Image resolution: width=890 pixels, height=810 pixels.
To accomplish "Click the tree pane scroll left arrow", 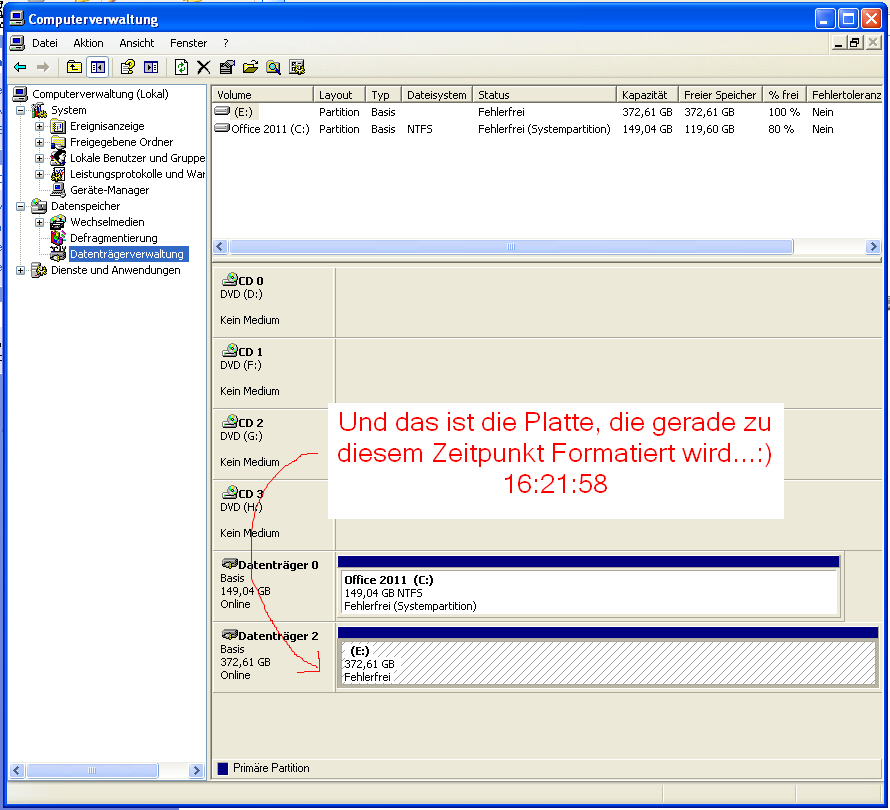I will tap(16, 770).
